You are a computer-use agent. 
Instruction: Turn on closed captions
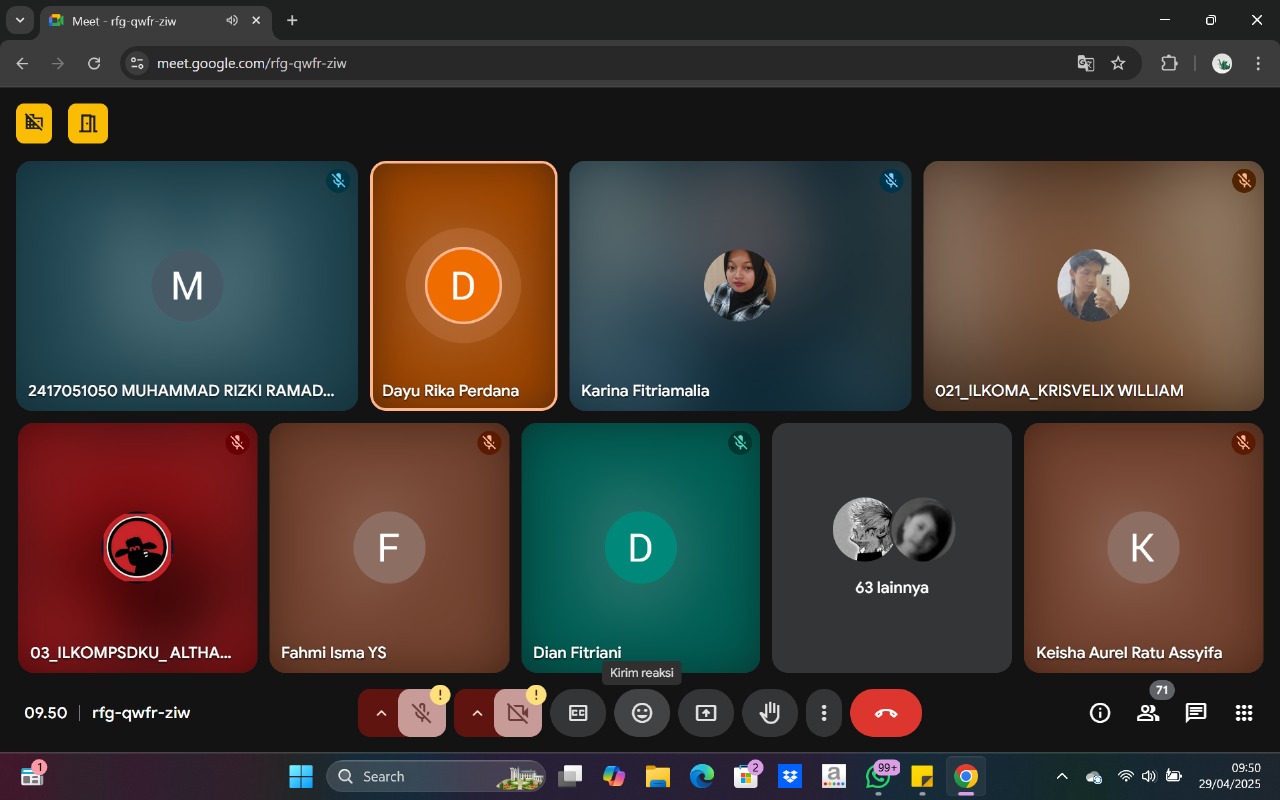coord(578,713)
